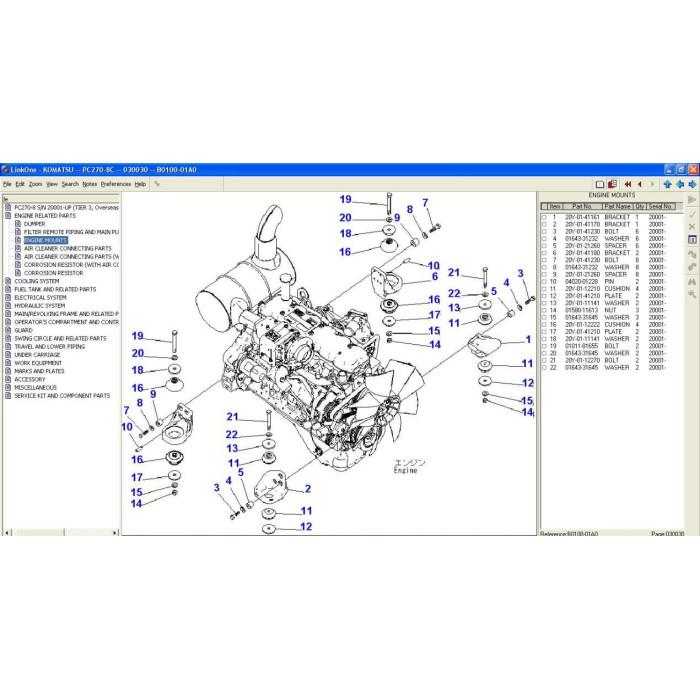The image size is (700, 700).
Task: Click the curved undo arrow sidebar icon
Action: (x=692, y=267)
